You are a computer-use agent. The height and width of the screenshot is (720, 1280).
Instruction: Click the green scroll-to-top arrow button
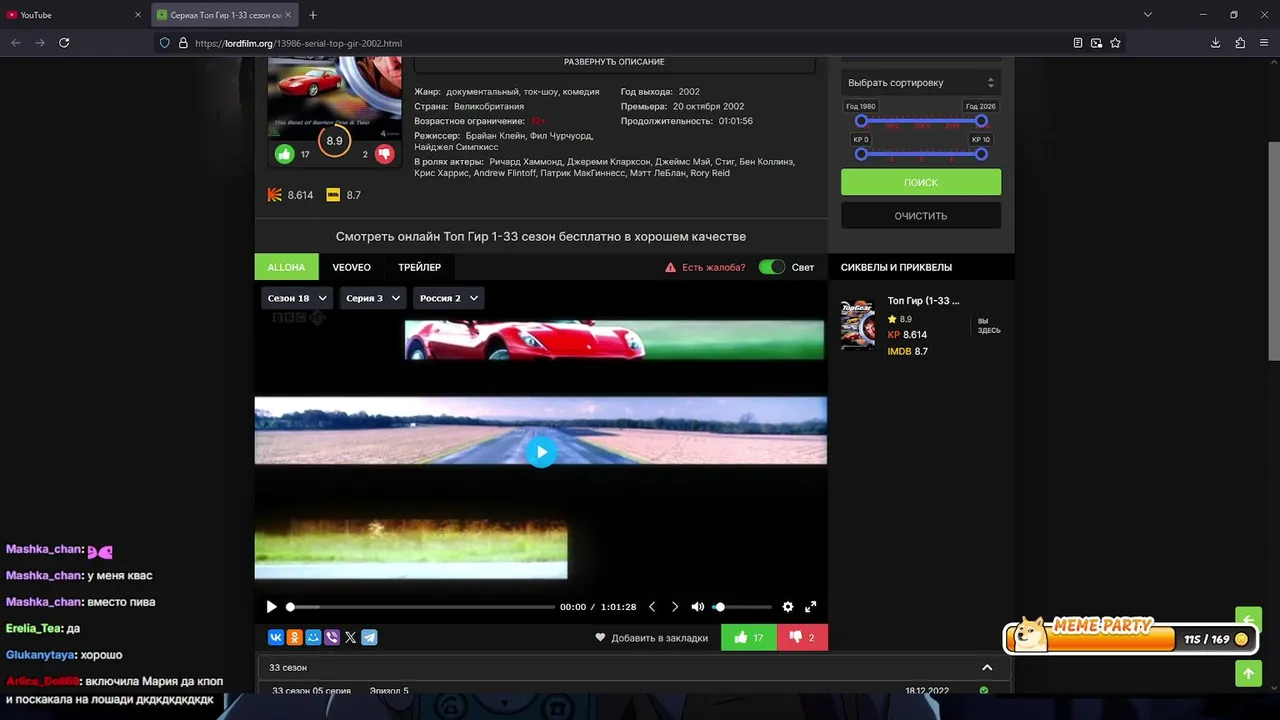tap(1248, 673)
